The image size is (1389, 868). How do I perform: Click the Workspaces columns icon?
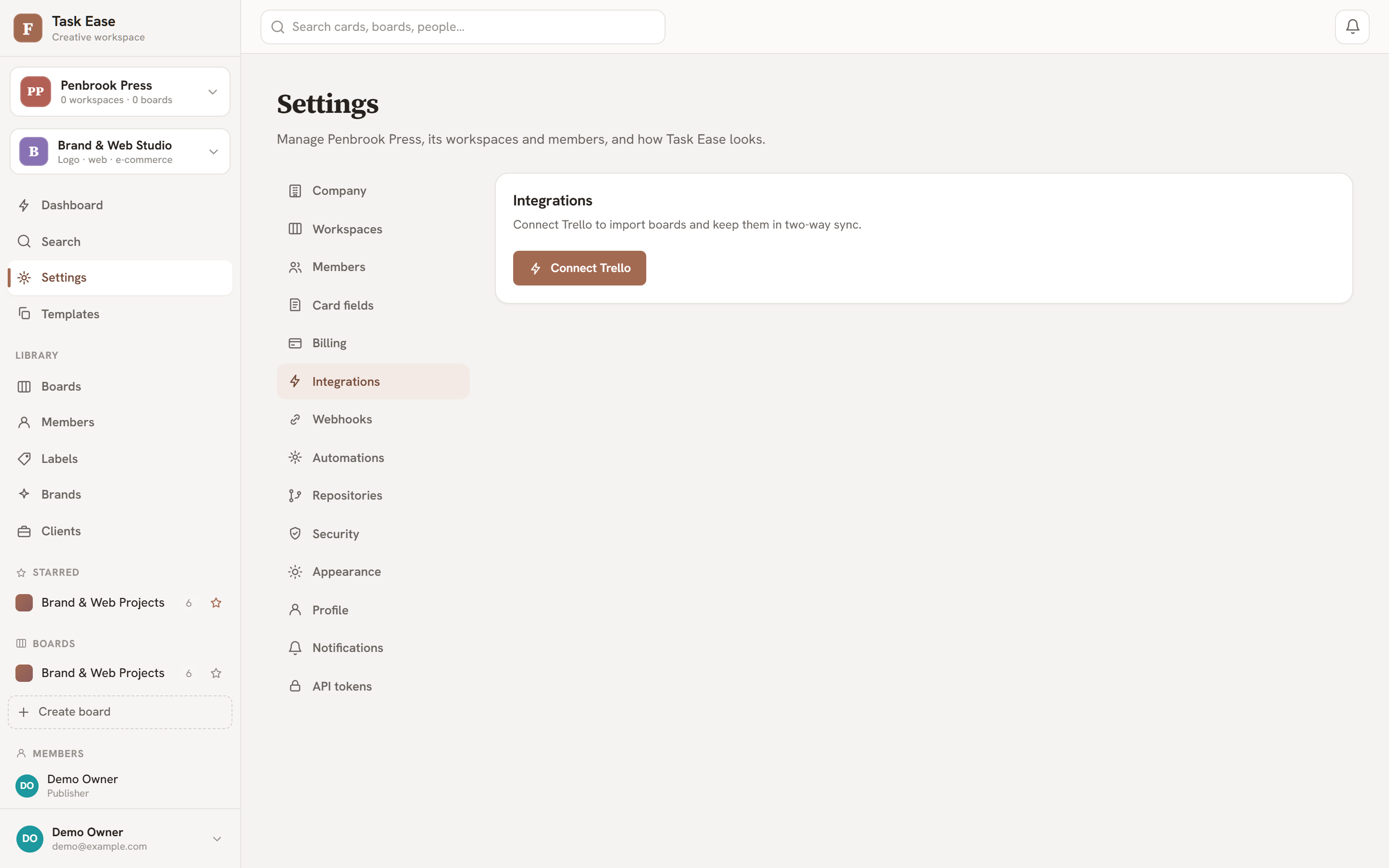coord(295,229)
